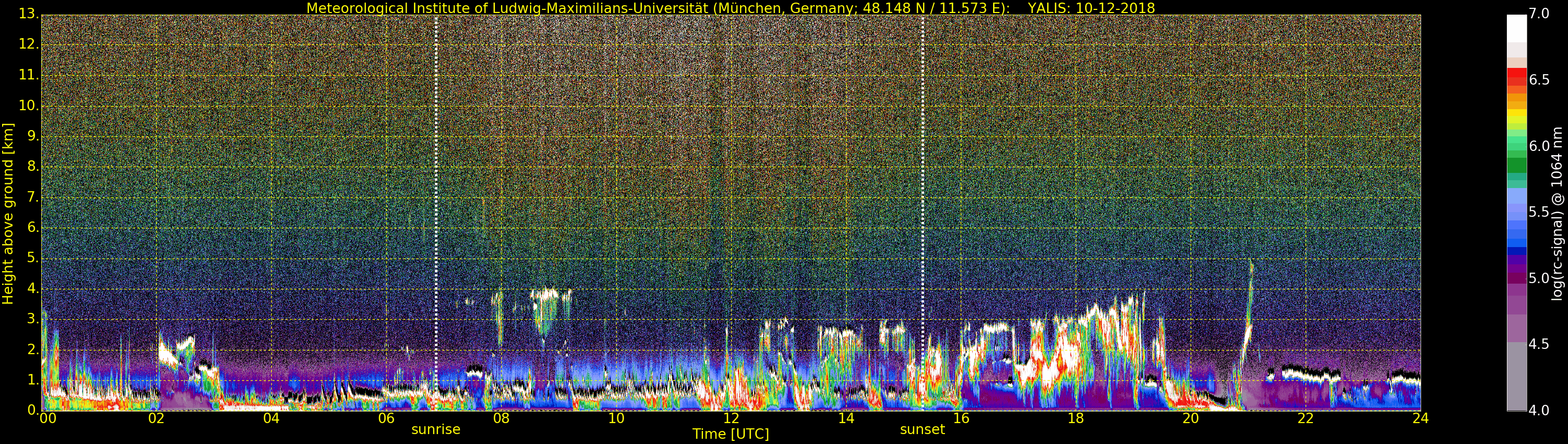The height and width of the screenshot is (444, 1568).
Task: Click the gray segment of the colorbar
Action: (1516, 376)
